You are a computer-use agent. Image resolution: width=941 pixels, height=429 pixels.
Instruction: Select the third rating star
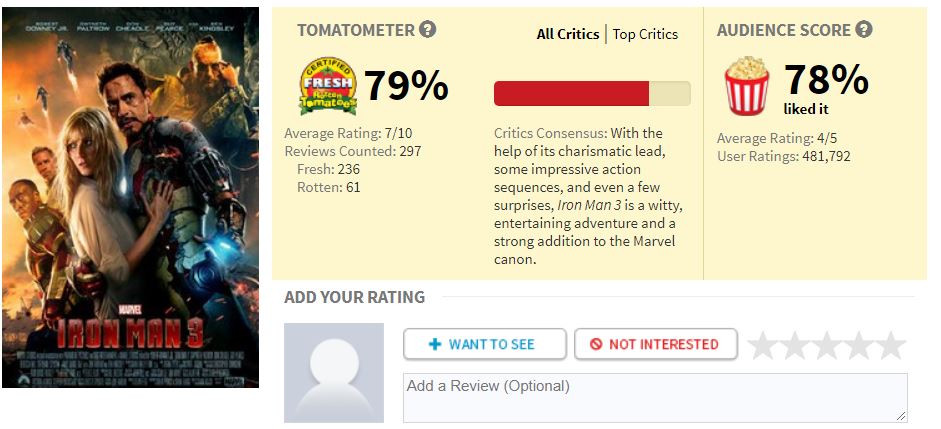coord(827,345)
